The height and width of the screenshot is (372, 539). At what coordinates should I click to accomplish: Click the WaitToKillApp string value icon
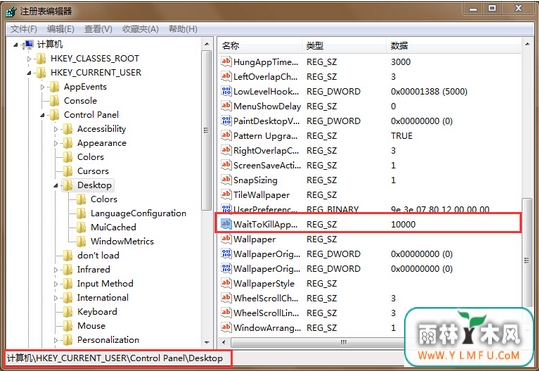(226, 224)
